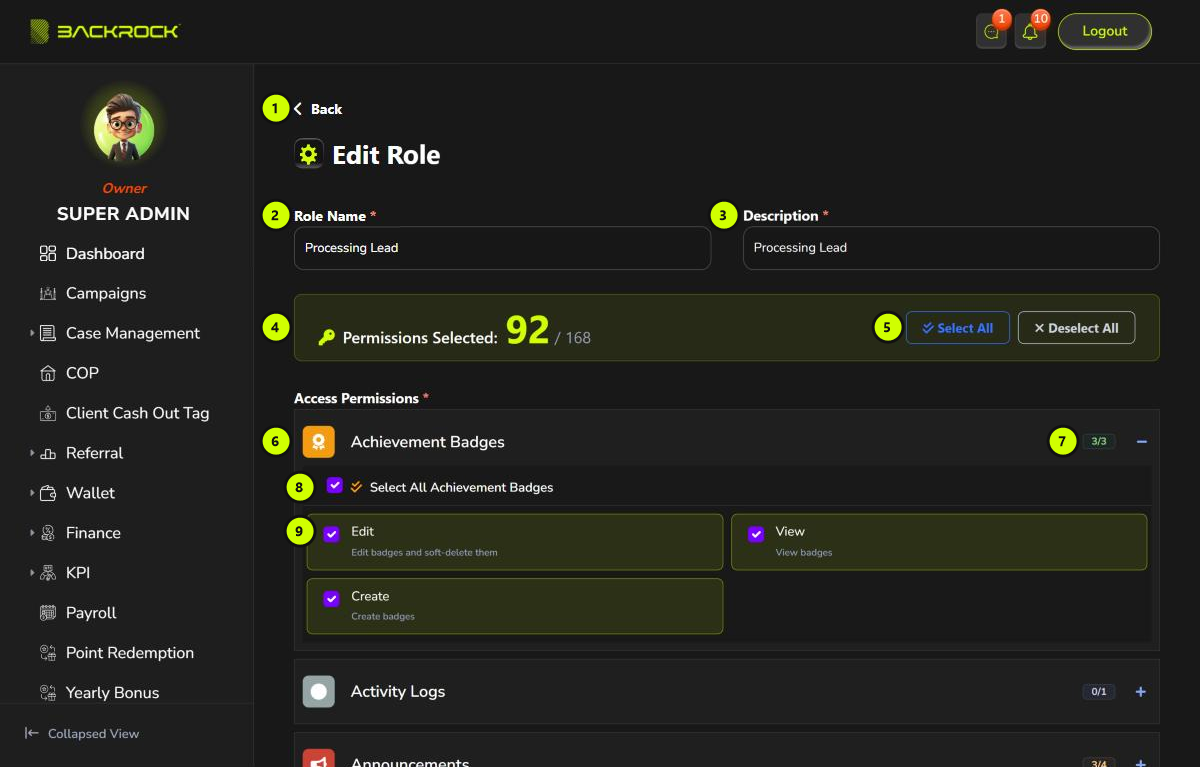Click the Dashboard grid icon

pos(48,254)
